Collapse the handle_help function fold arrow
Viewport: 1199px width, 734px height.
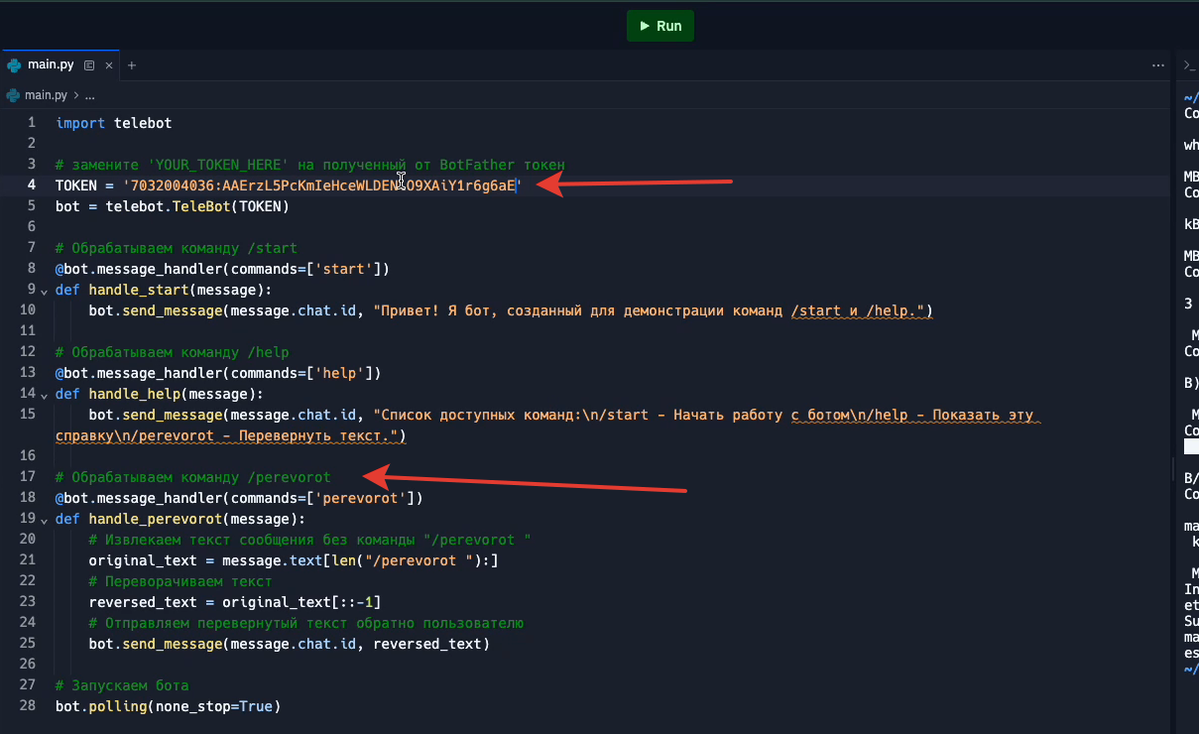[x=42, y=394]
